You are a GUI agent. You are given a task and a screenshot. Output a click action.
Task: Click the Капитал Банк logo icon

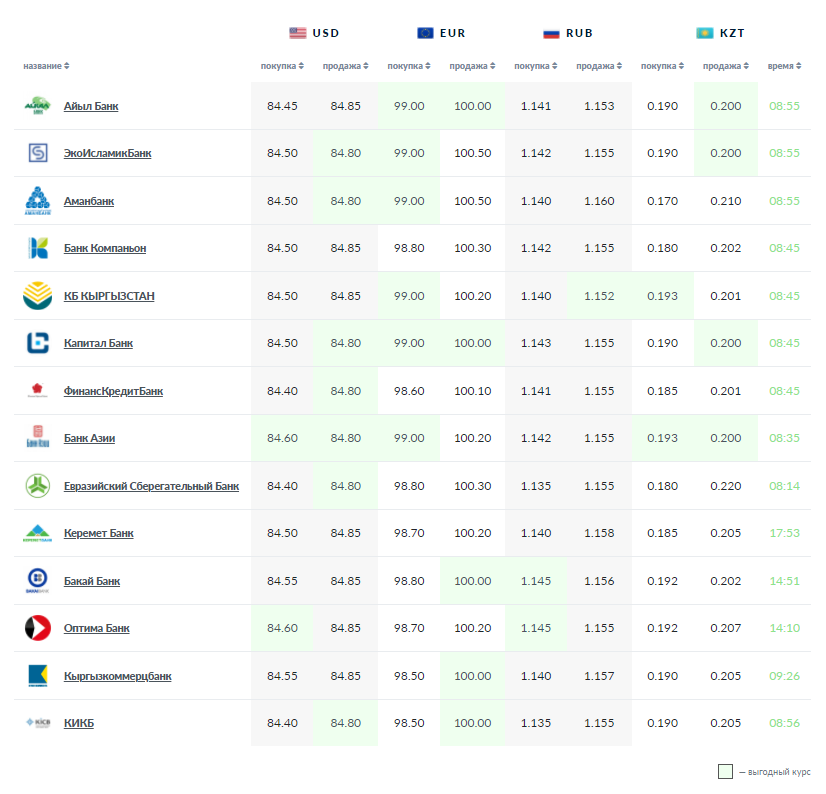click(37, 343)
